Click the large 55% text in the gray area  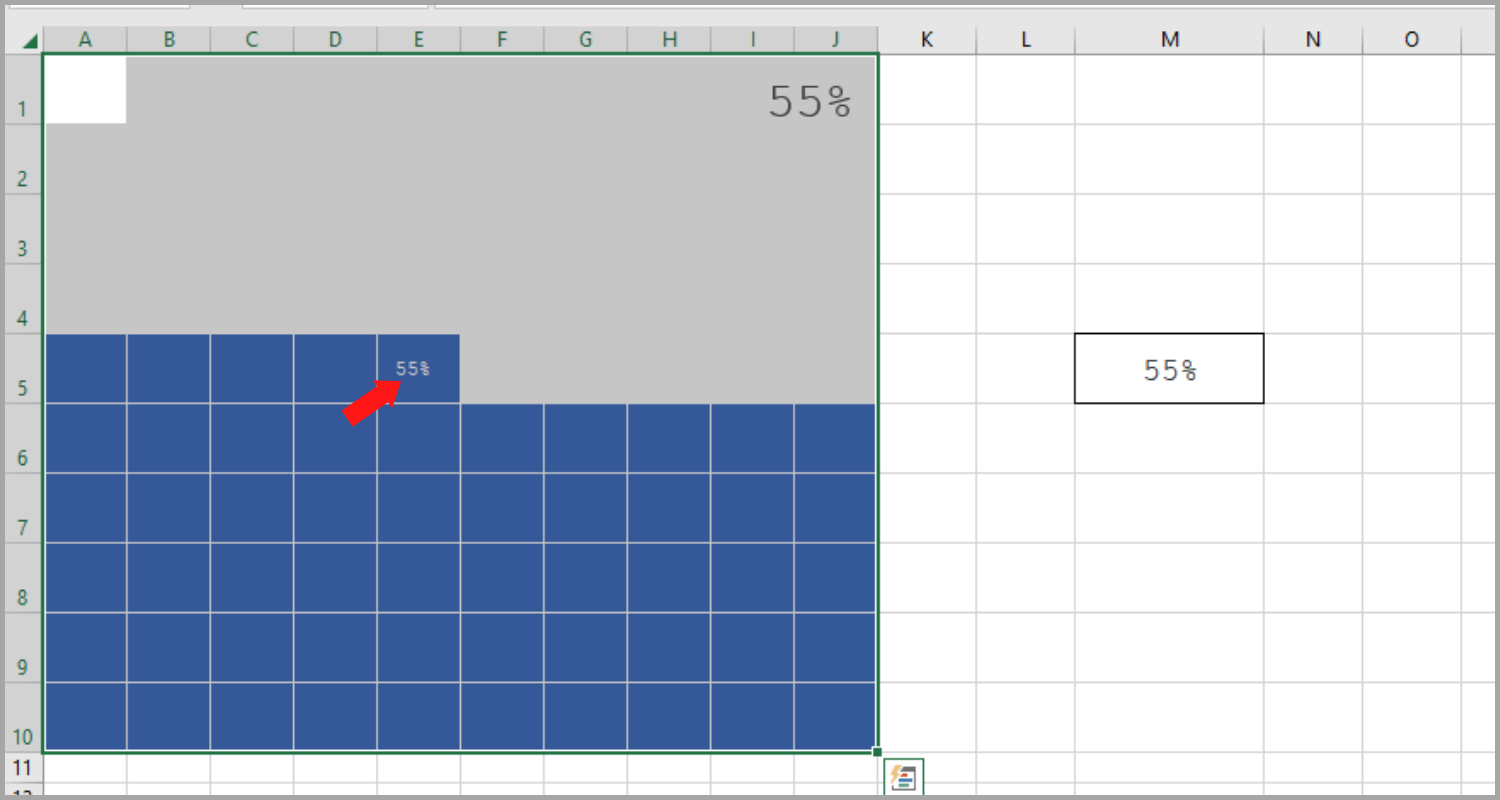pos(810,101)
